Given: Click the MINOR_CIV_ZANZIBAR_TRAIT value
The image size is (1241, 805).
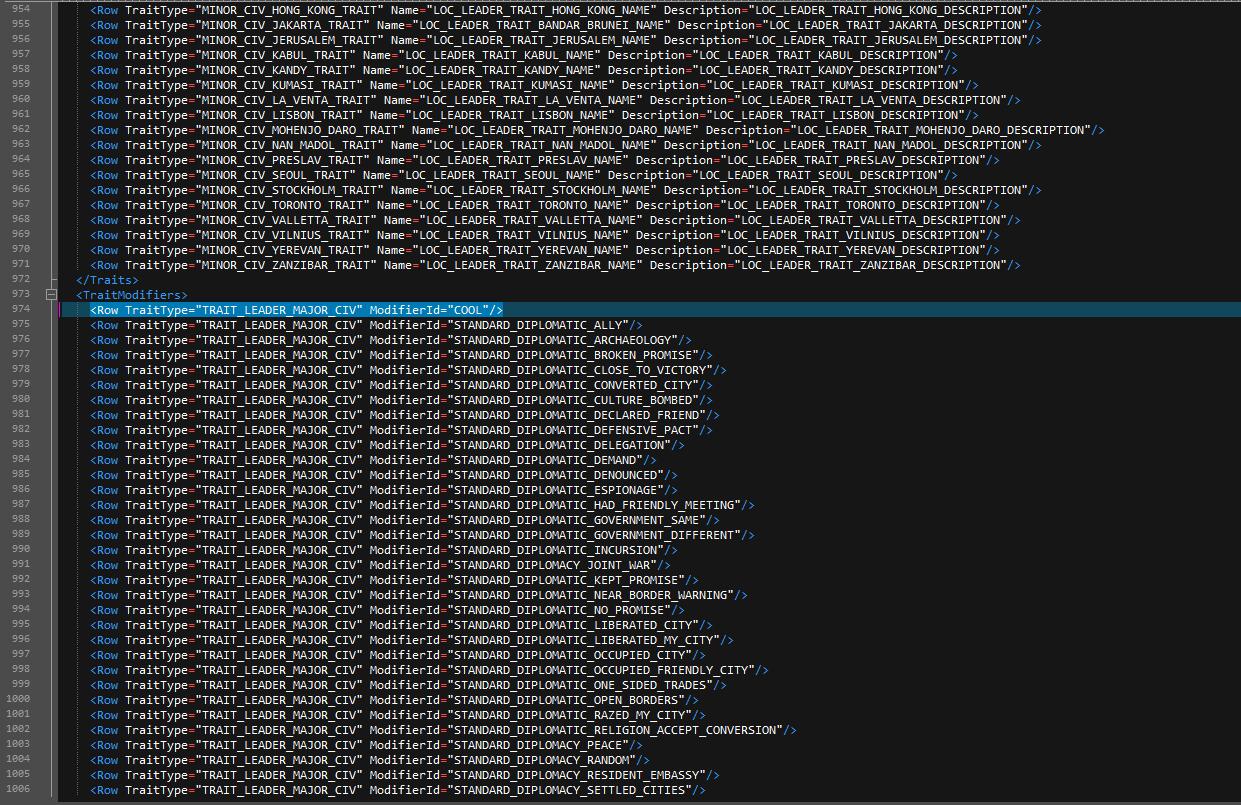Looking at the screenshot, I should coord(286,265).
